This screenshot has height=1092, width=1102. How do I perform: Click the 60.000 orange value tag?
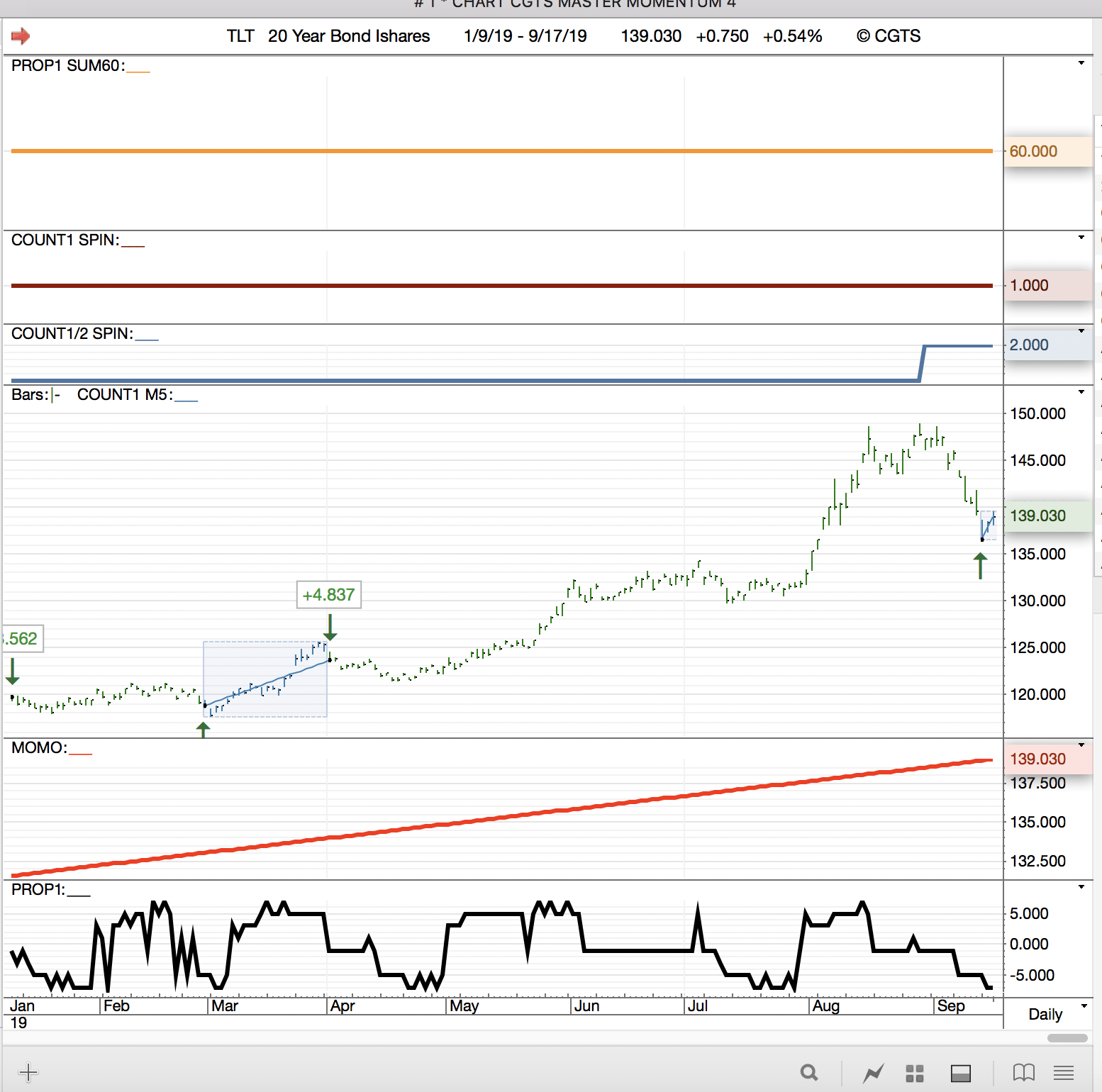tap(1047, 151)
